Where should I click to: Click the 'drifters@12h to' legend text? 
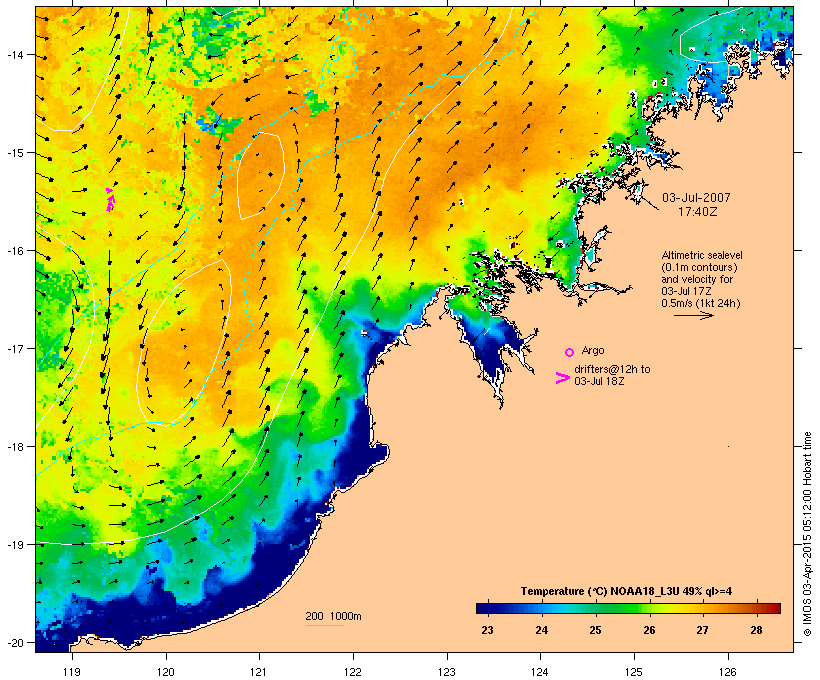[612, 369]
